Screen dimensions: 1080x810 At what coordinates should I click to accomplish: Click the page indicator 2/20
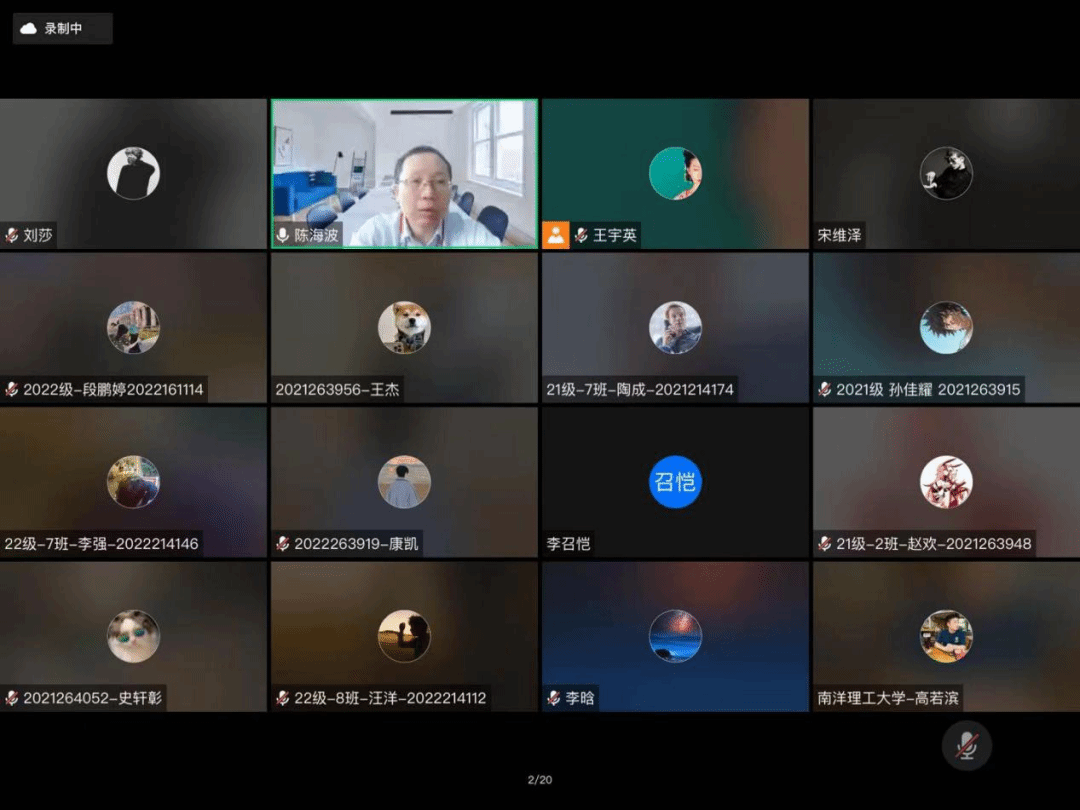[540, 780]
